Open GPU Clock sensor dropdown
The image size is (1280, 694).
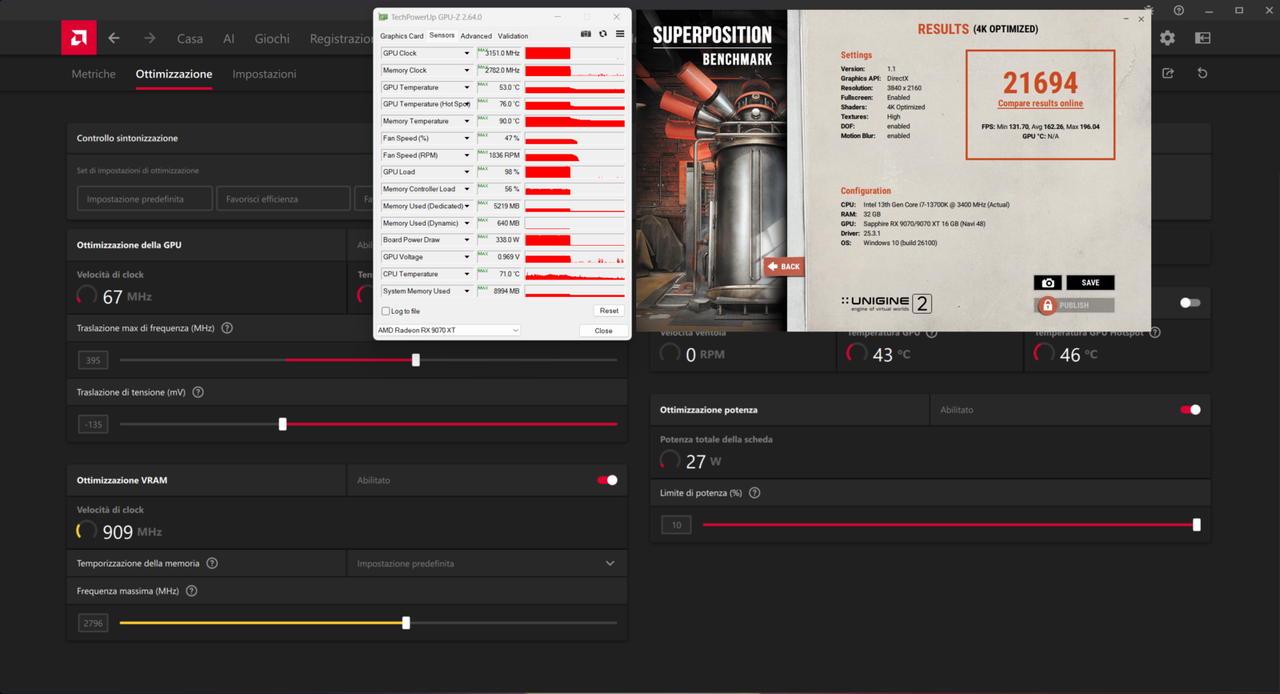(466, 53)
